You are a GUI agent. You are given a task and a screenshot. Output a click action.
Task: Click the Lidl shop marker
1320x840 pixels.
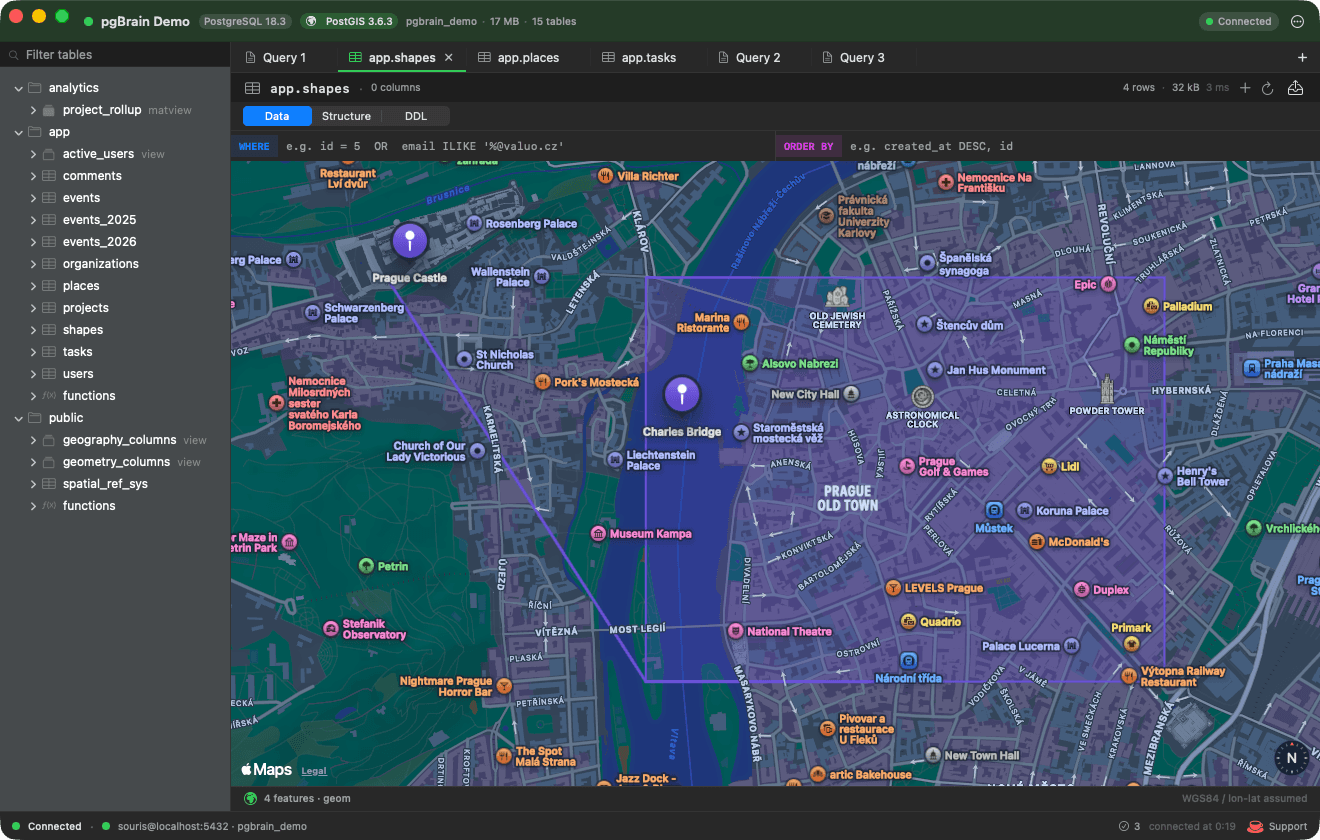[x=1048, y=466]
